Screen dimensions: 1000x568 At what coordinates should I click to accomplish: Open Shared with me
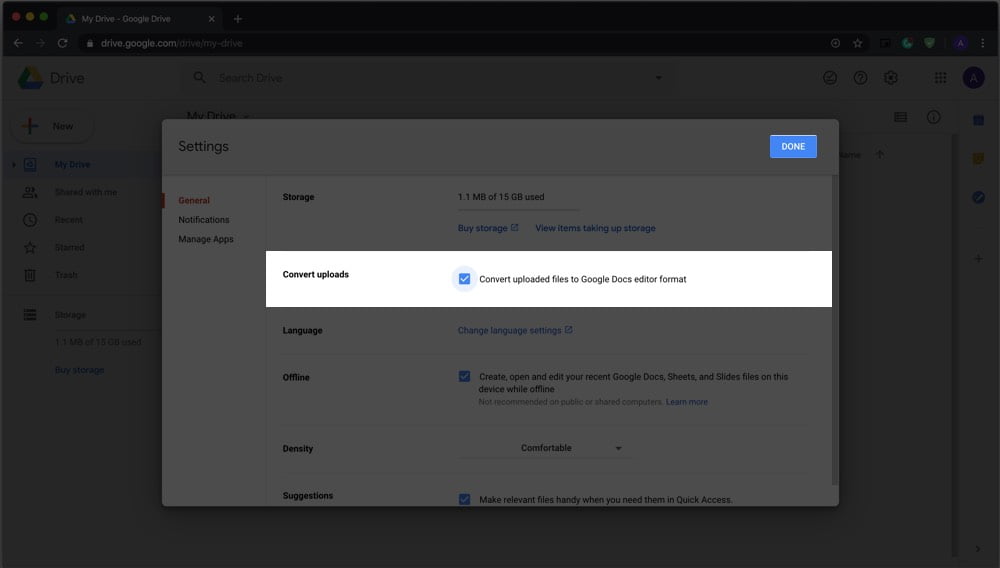pos(85,192)
